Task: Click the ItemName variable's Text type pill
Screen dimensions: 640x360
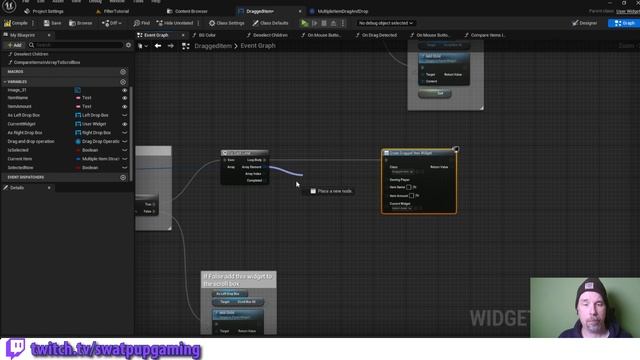Action: (x=83, y=98)
